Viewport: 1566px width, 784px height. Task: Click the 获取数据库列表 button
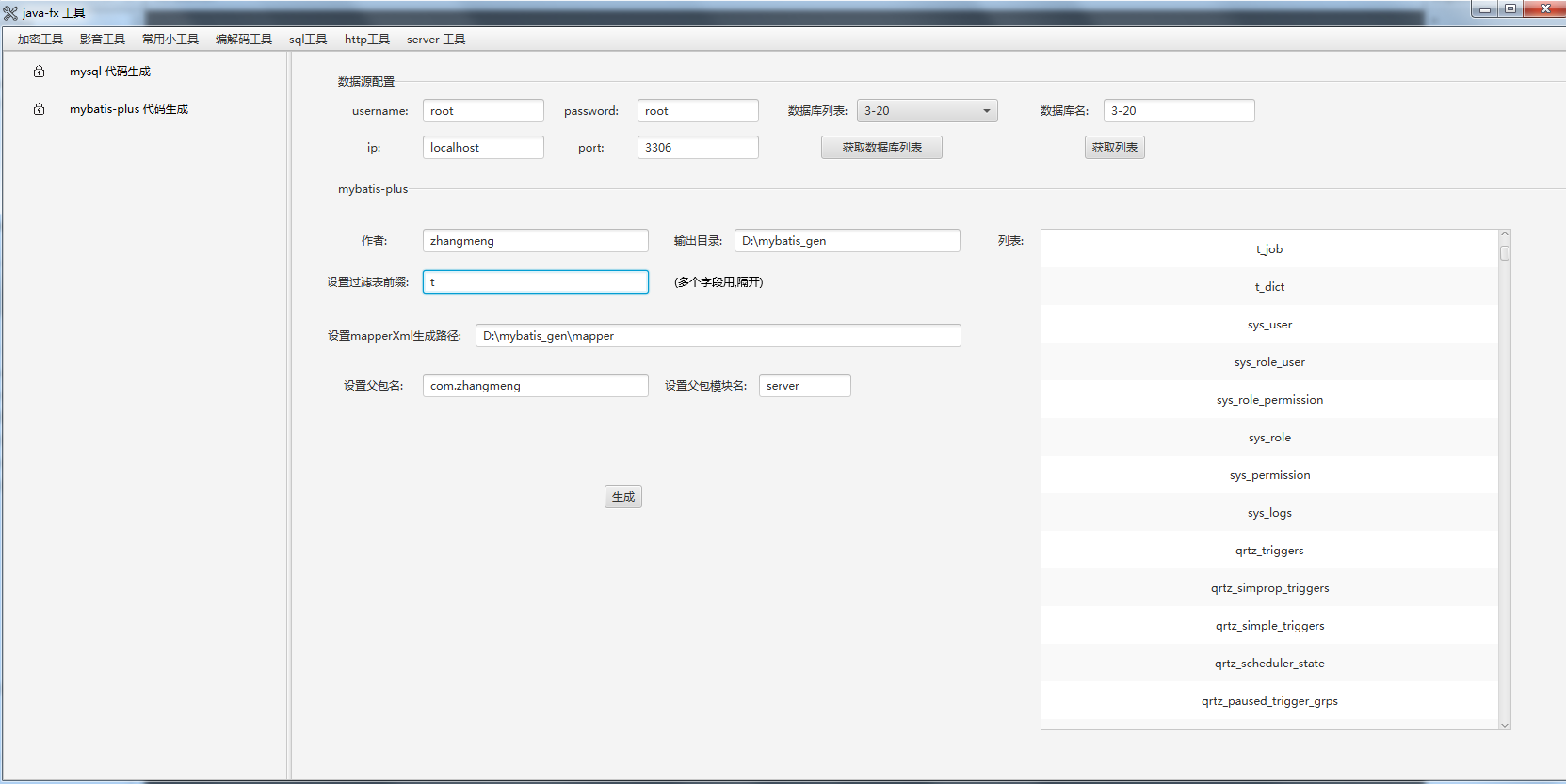click(881, 148)
